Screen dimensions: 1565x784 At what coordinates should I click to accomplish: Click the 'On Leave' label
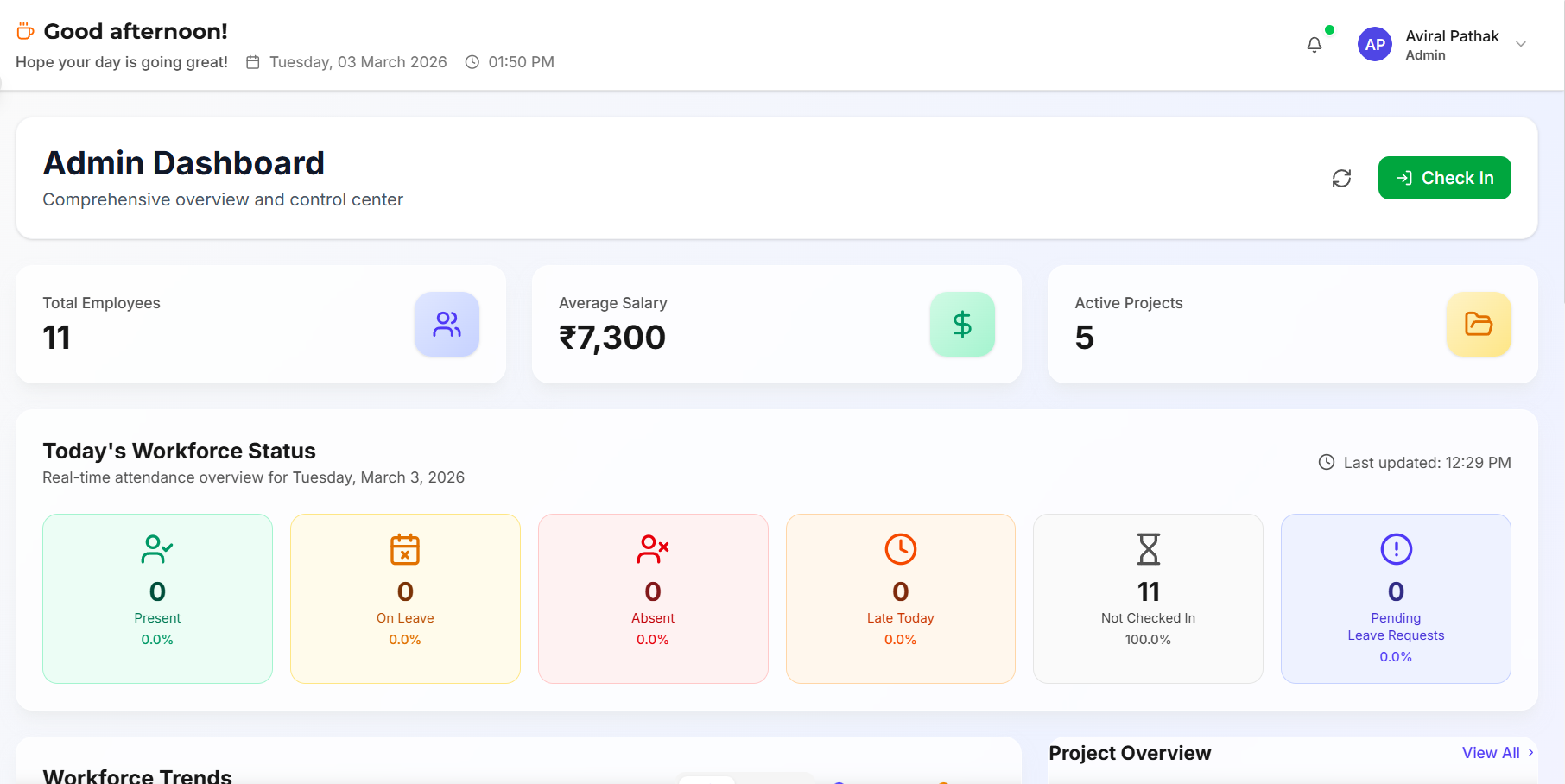pos(405,618)
